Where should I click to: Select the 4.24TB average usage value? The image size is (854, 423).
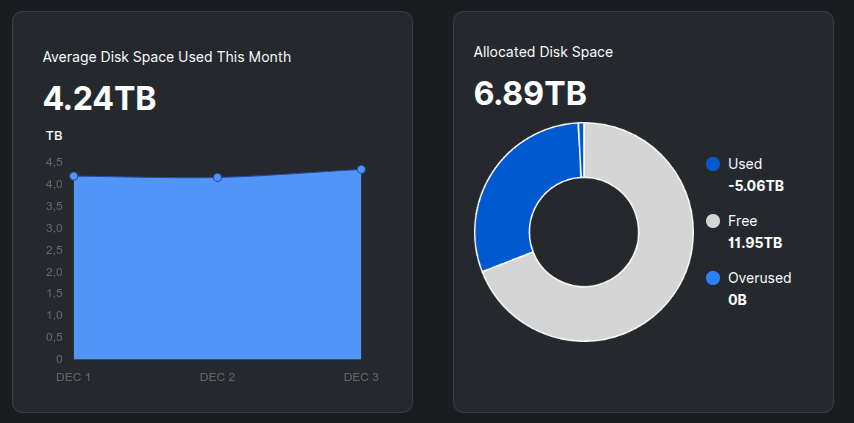tap(100, 98)
